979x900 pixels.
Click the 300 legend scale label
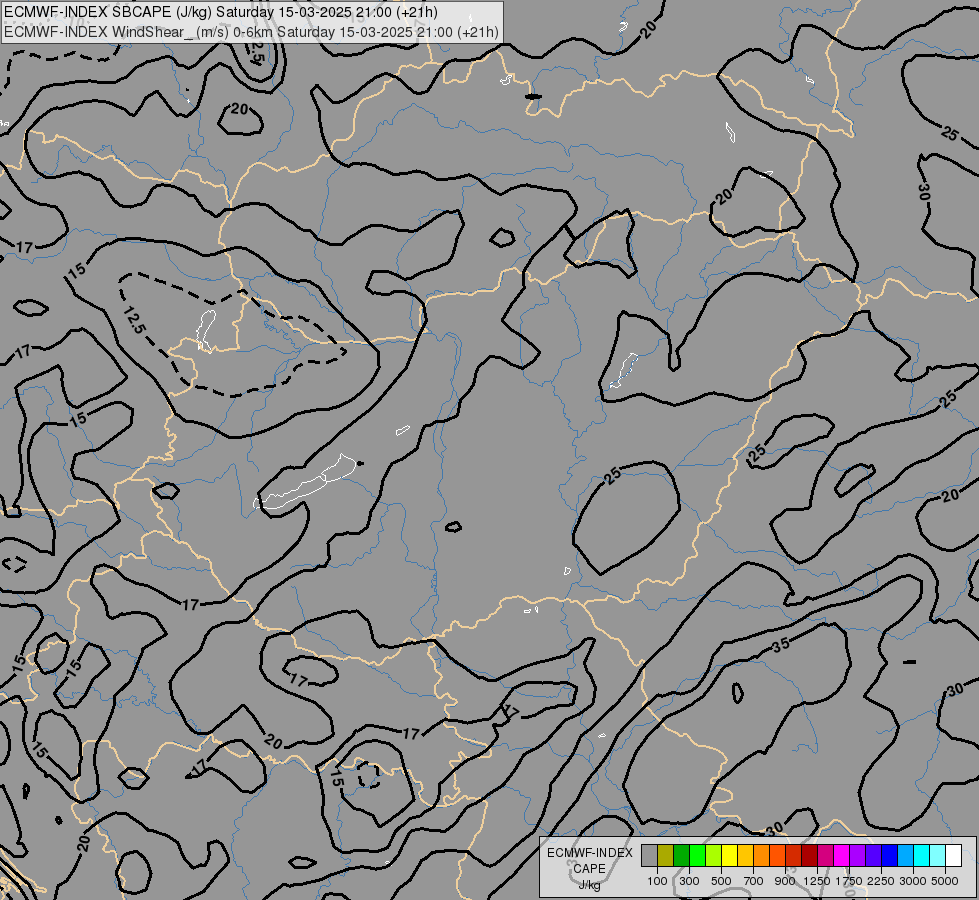pyautogui.click(x=689, y=881)
